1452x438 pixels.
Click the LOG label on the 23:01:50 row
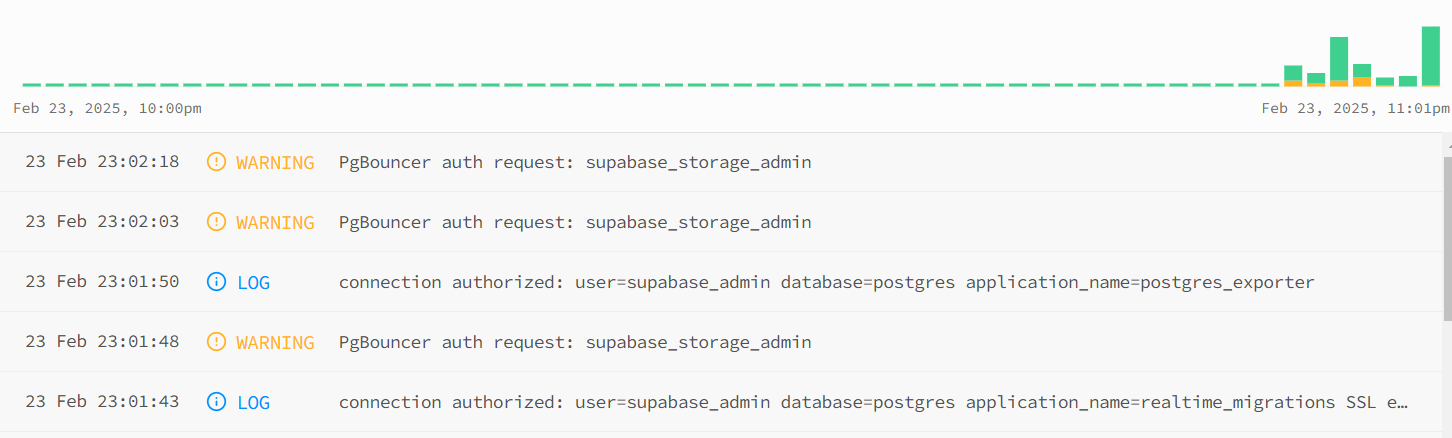[253, 282]
